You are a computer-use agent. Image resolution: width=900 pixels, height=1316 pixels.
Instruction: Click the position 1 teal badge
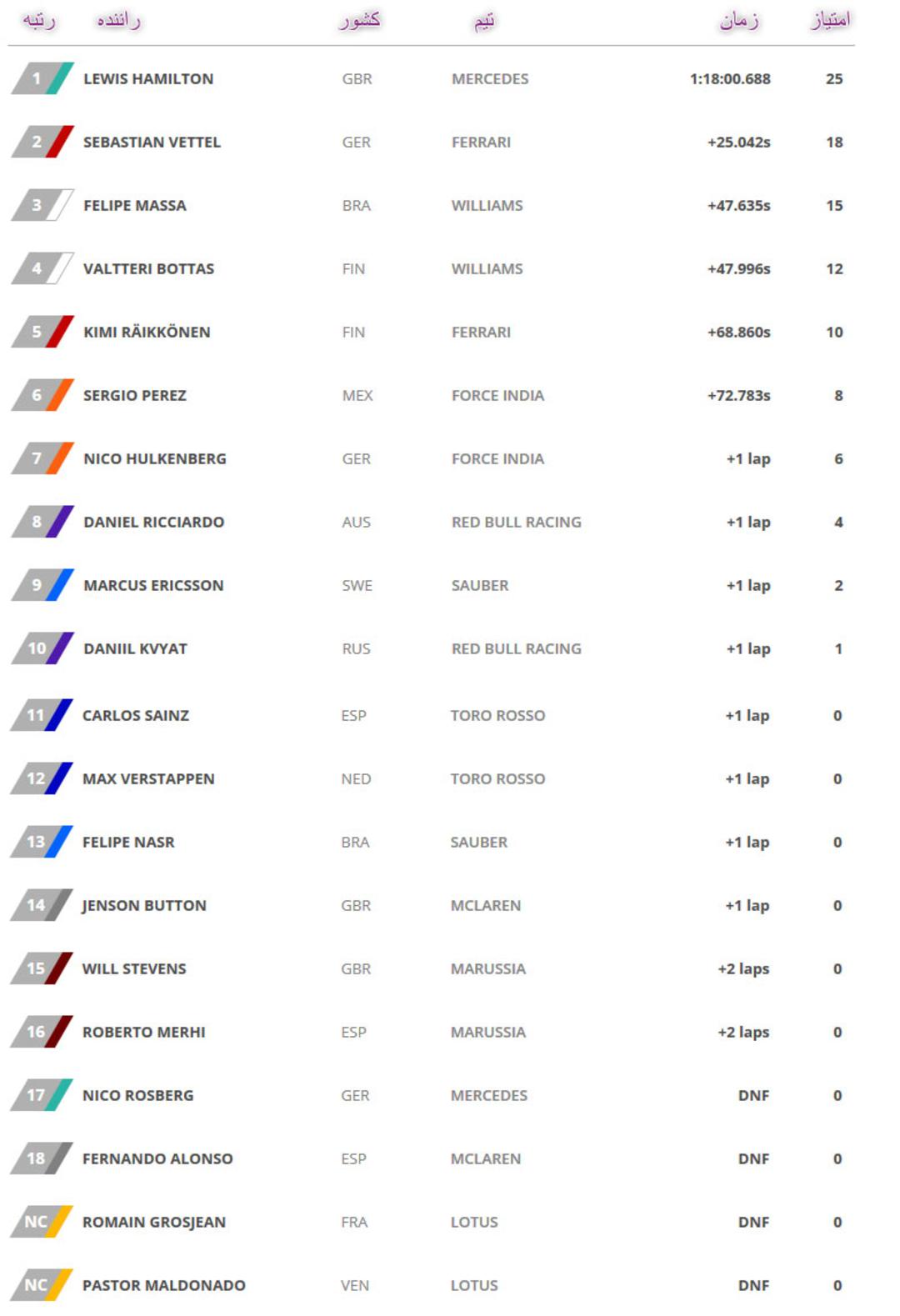point(42,78)
